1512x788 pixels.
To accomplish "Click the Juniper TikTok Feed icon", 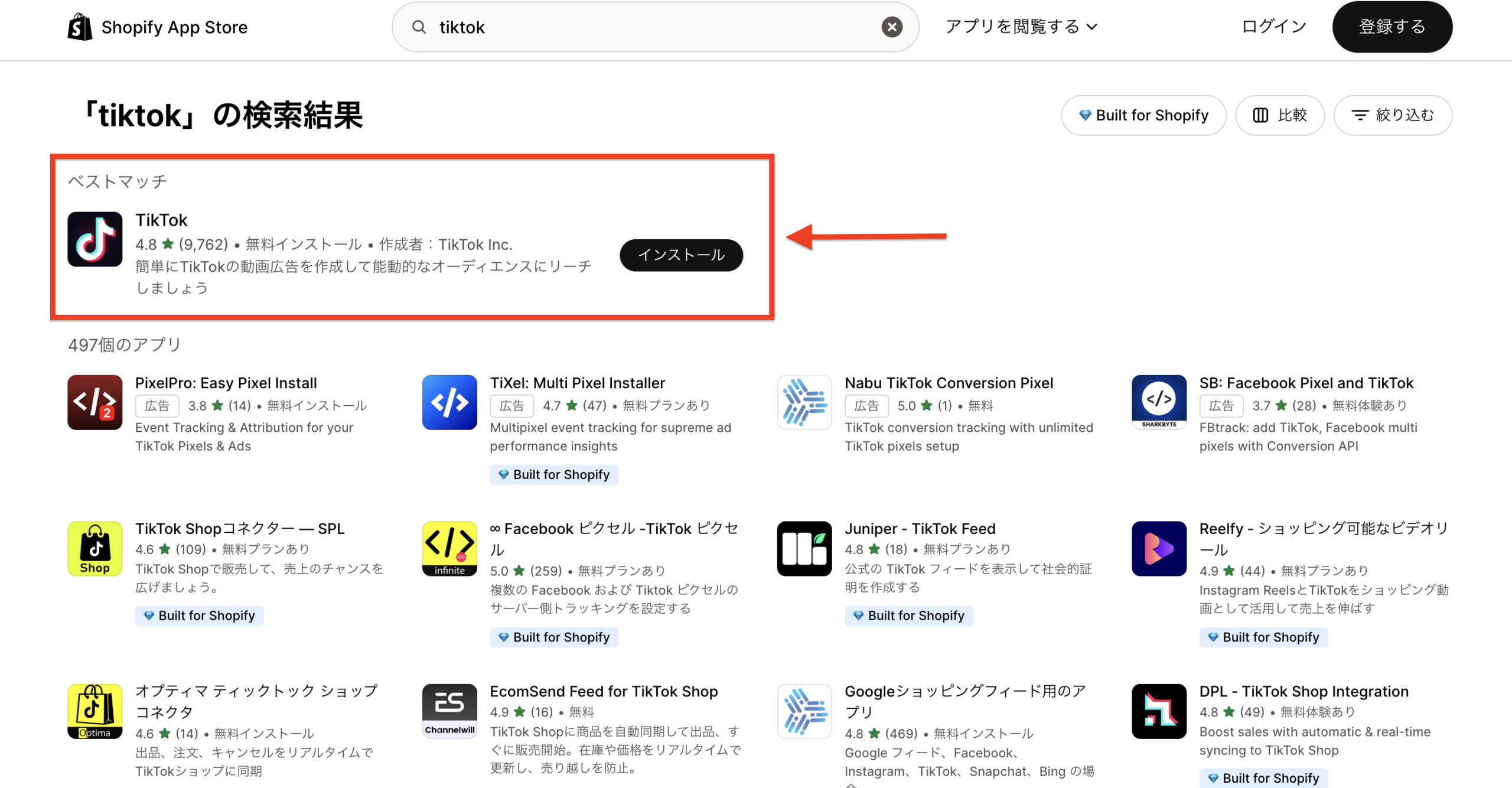I will [x=804, y=549].
